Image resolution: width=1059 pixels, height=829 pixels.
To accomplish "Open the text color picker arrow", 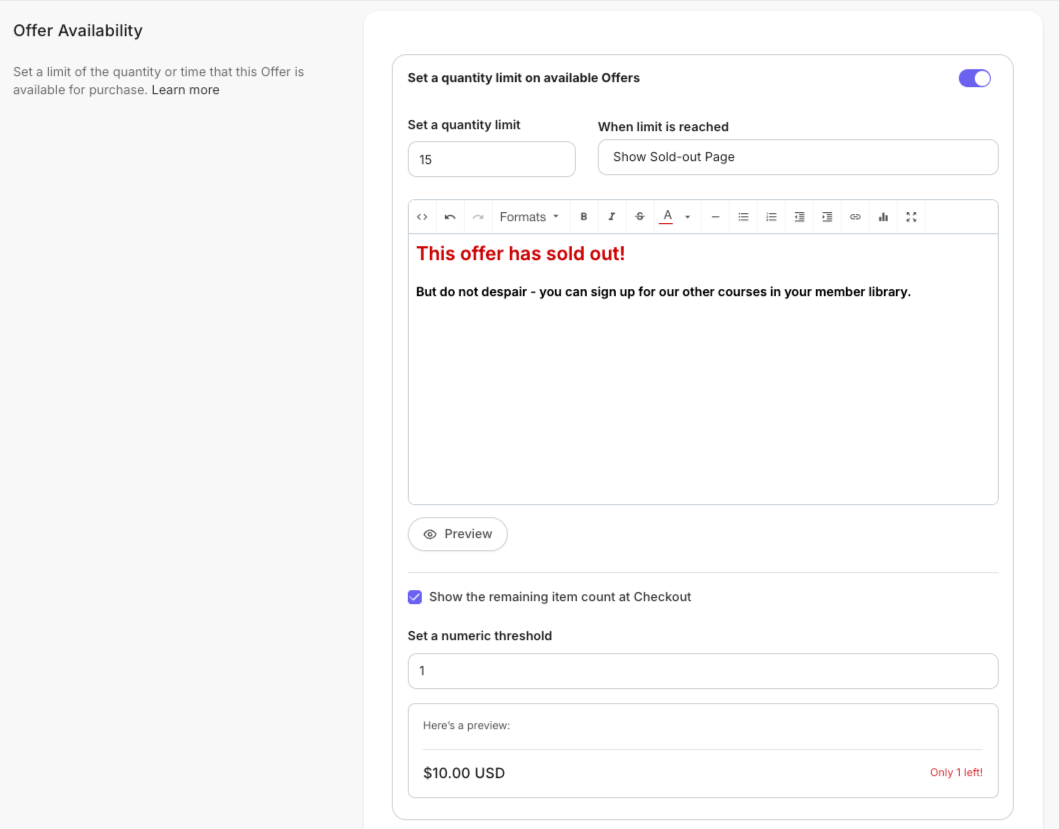I will click(x=688, y=217).
